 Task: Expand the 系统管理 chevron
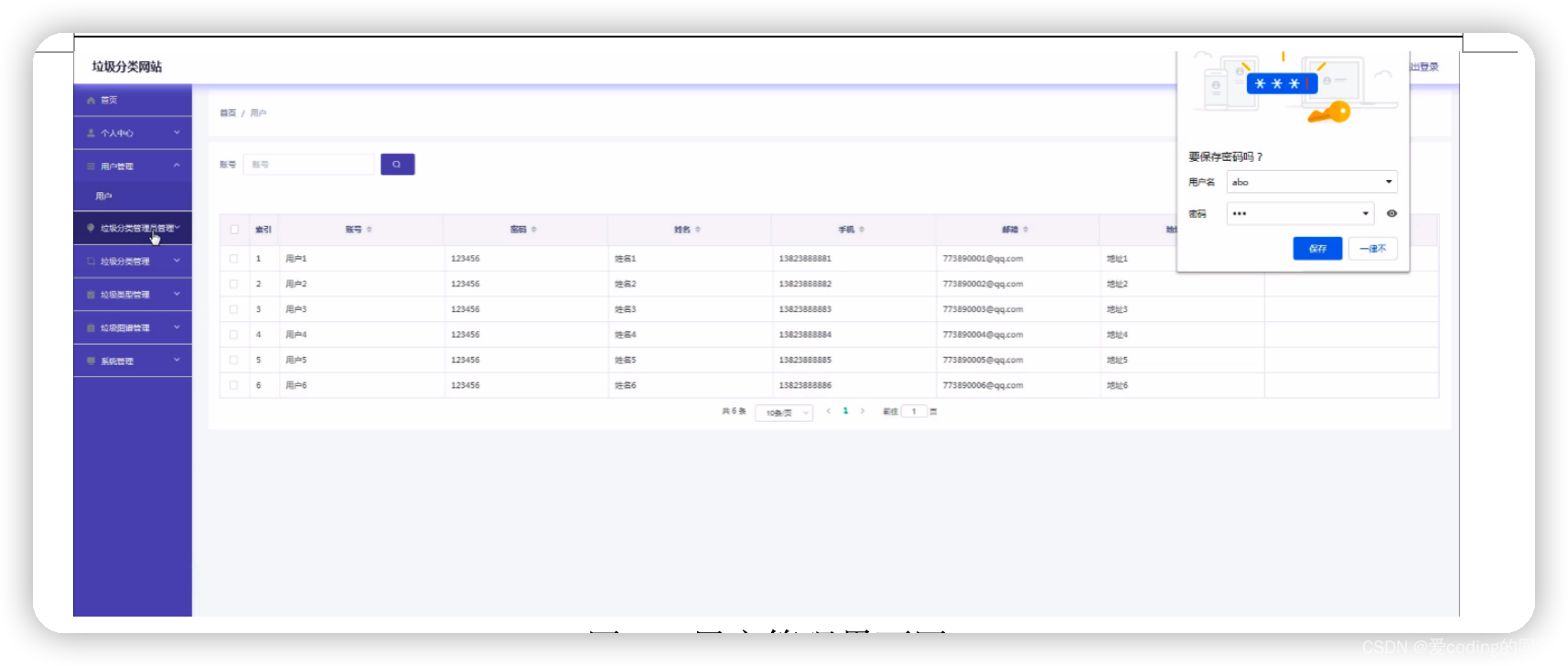177,360
